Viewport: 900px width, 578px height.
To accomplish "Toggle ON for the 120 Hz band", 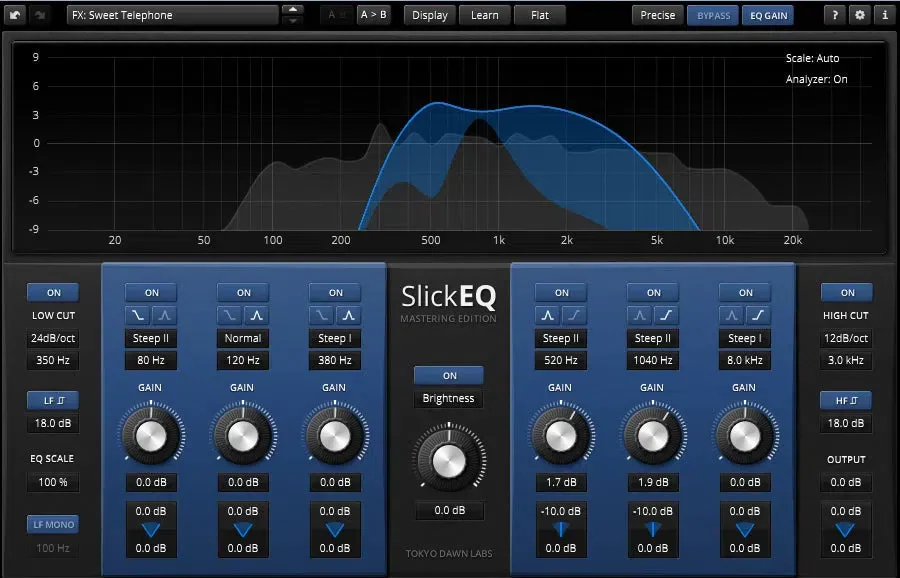I will pyautogui.click(x=243, y=293).
